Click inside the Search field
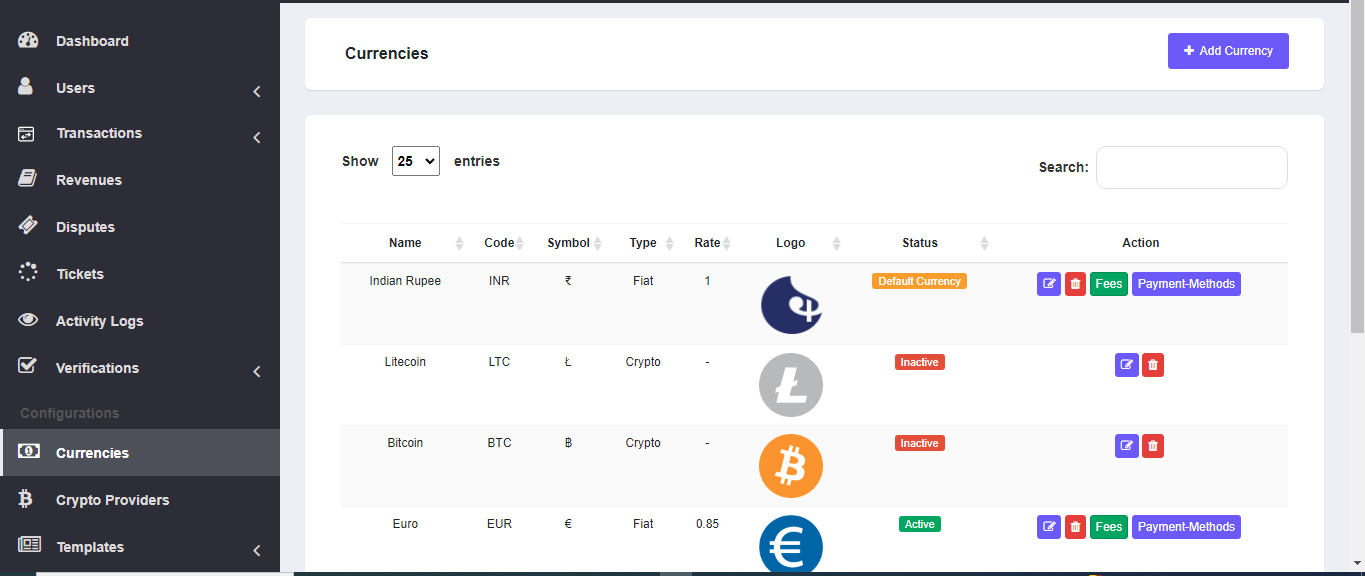The width and height of the screenshot is (1365, 576). click(x=1191, y=167)
